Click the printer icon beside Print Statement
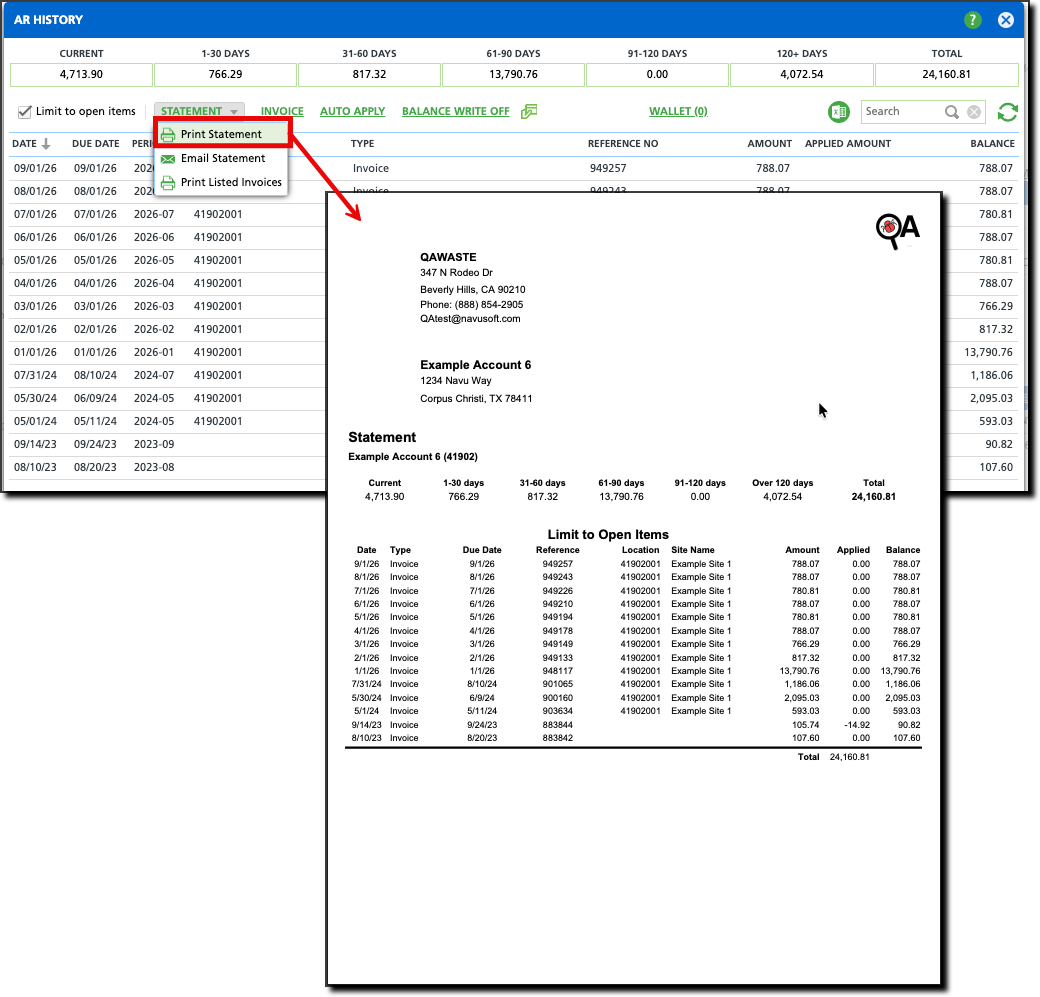Screen dimensions: 1040x997 pyautogui.click(x=168, y=135)
